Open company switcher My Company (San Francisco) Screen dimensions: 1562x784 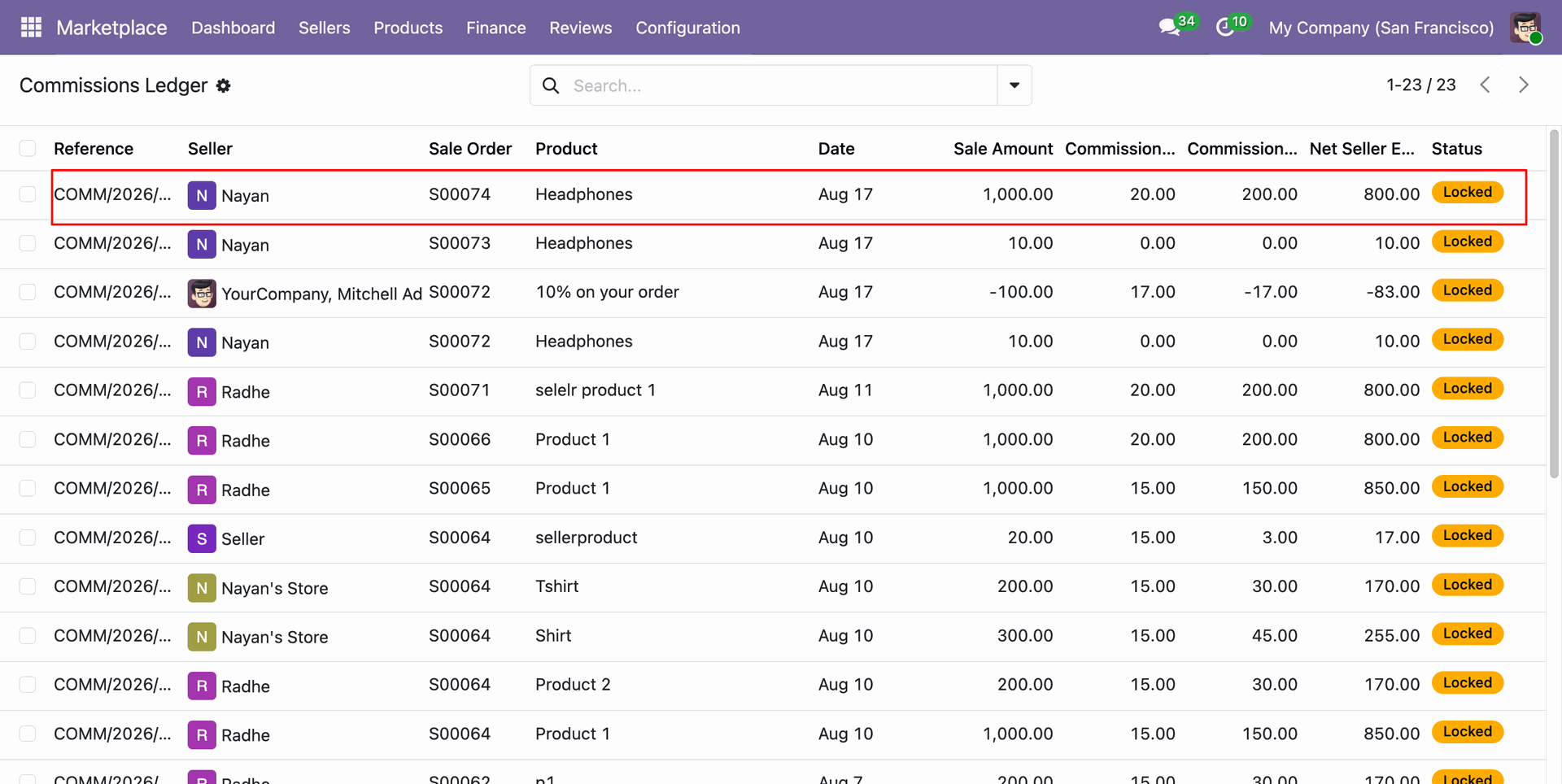pos(1381,28)
